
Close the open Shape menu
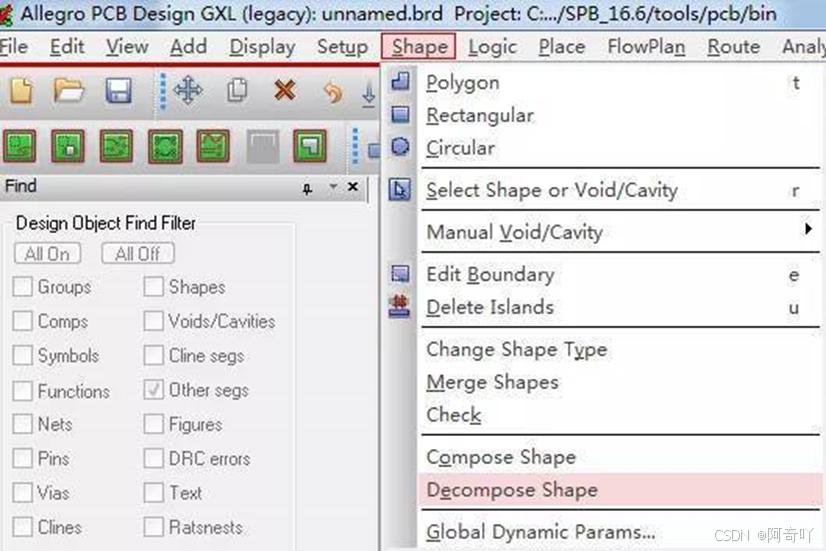click(419, 47)
